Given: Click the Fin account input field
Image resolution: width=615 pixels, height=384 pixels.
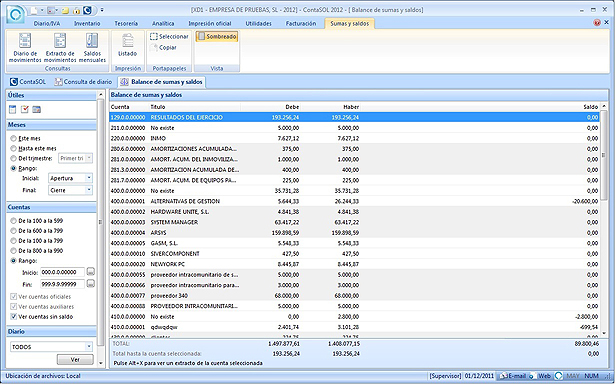Looking at the screenshot, I should pos(62,284).
